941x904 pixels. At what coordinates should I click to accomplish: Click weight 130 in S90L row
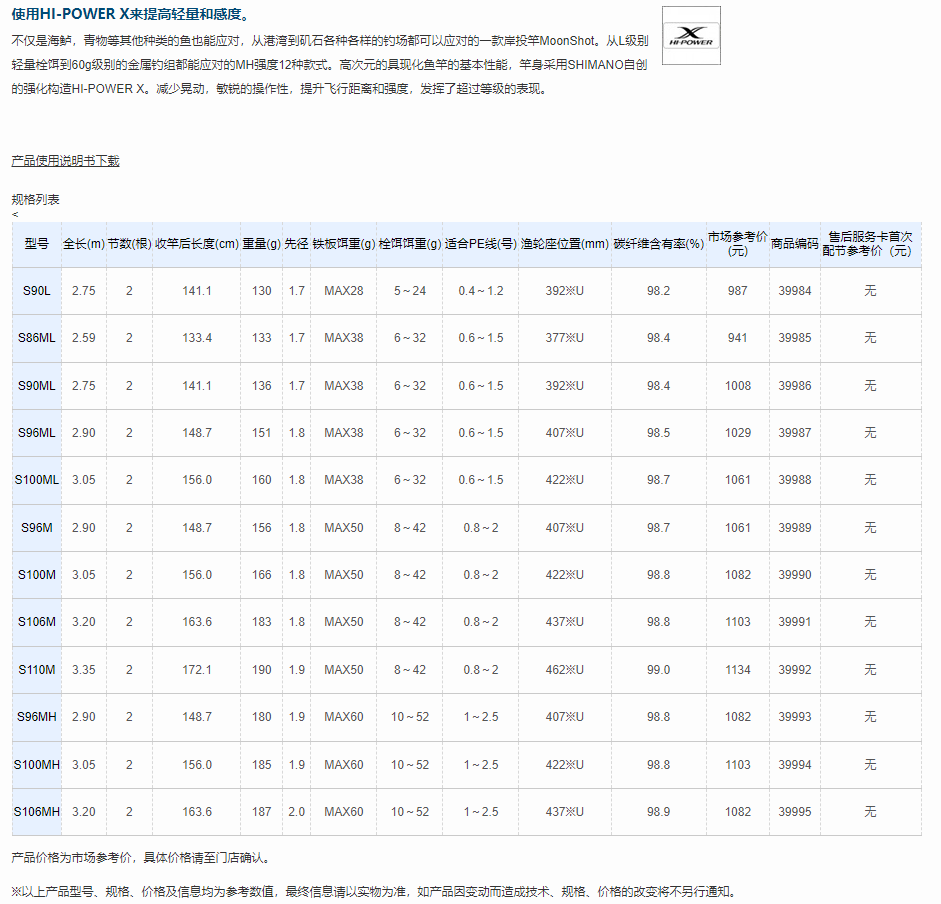pyautogui.click(x=262, y=291)
